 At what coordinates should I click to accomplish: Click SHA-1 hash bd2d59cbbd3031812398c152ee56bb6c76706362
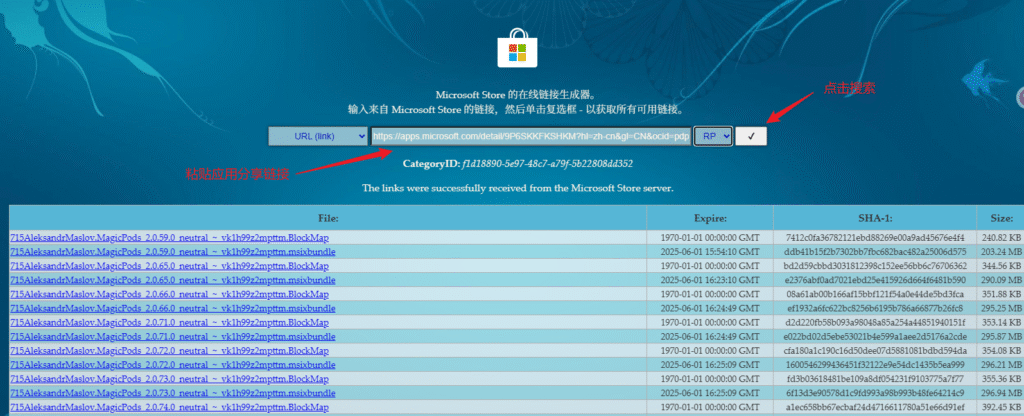[875, 266]
